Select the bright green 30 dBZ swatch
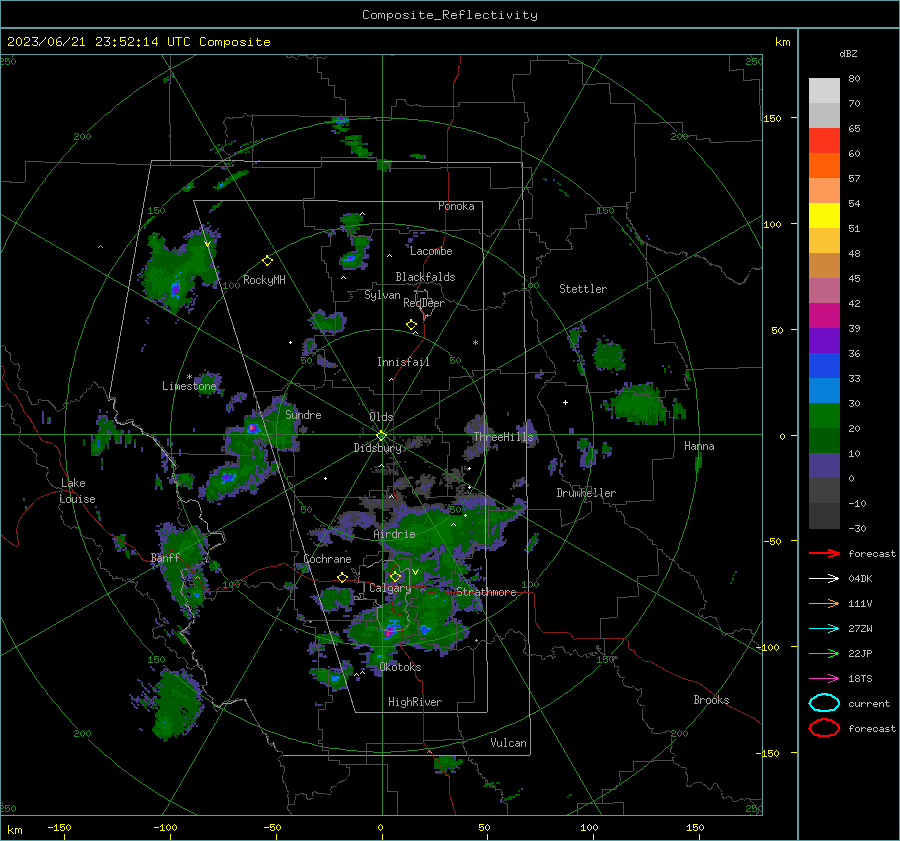Viewport: 900px width, 841px height. (824, 415)
